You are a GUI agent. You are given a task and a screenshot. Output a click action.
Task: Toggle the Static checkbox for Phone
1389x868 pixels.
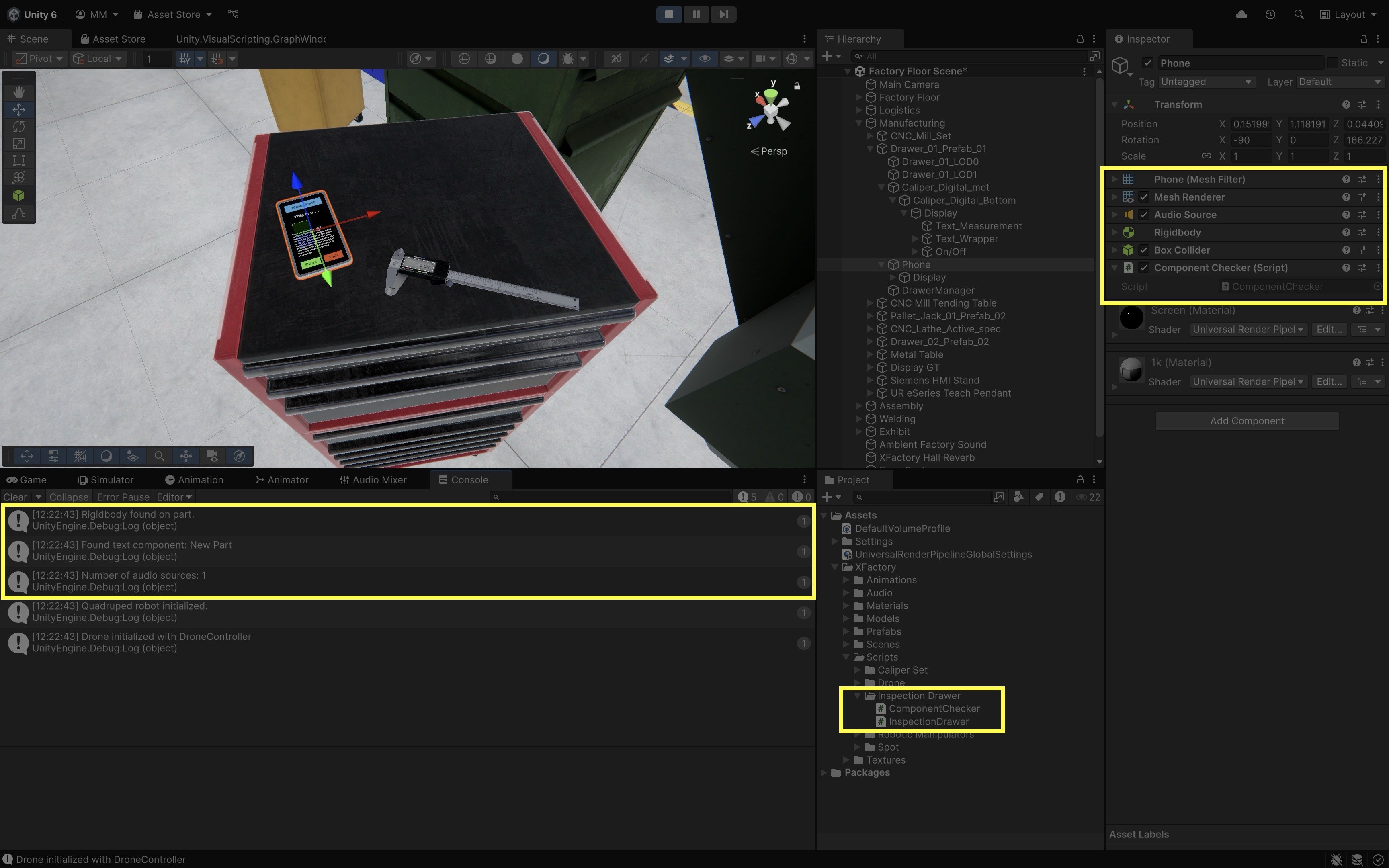coord(1332,63)
